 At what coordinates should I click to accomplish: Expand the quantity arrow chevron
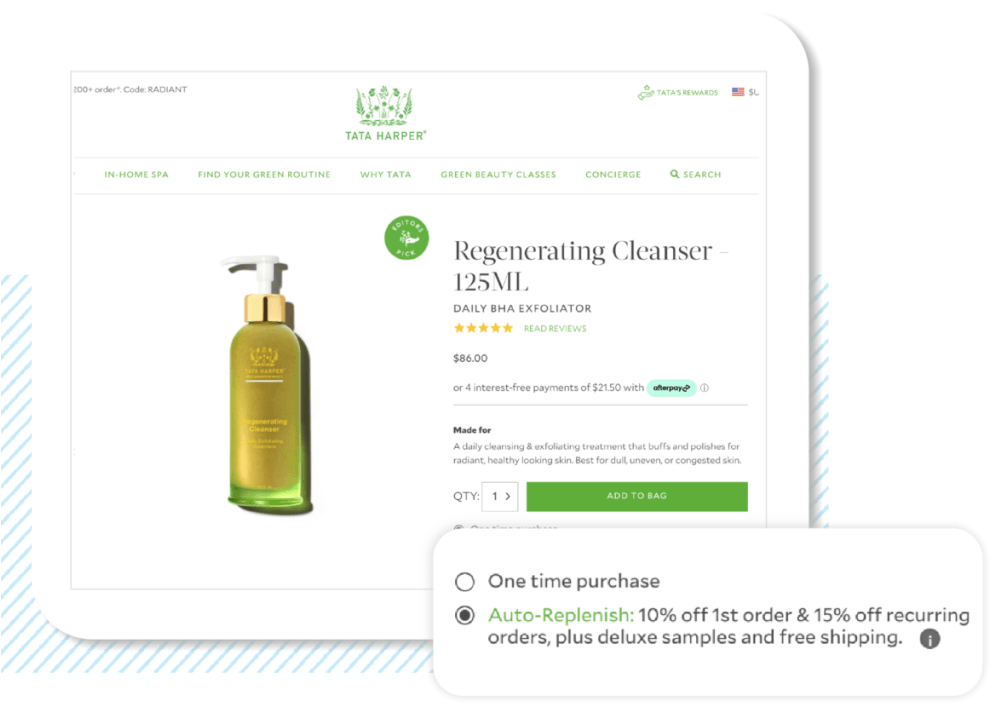tap(508, 496)
